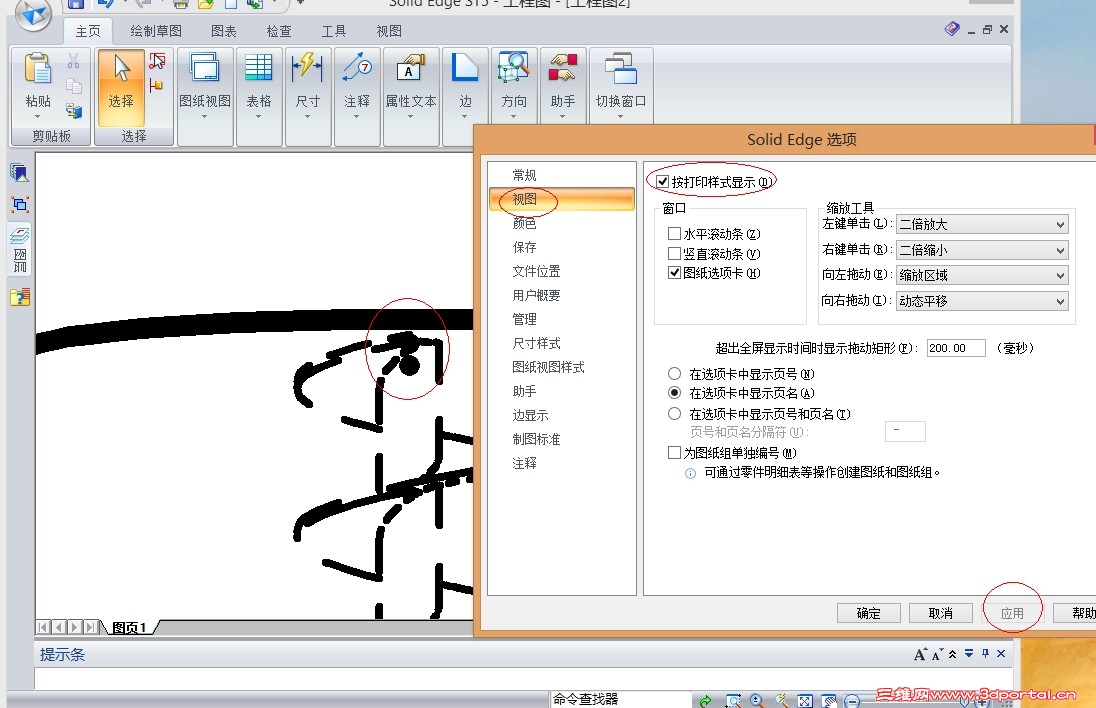Select 在选项卡中显示页名 radio button

click(x=675, y=393)
